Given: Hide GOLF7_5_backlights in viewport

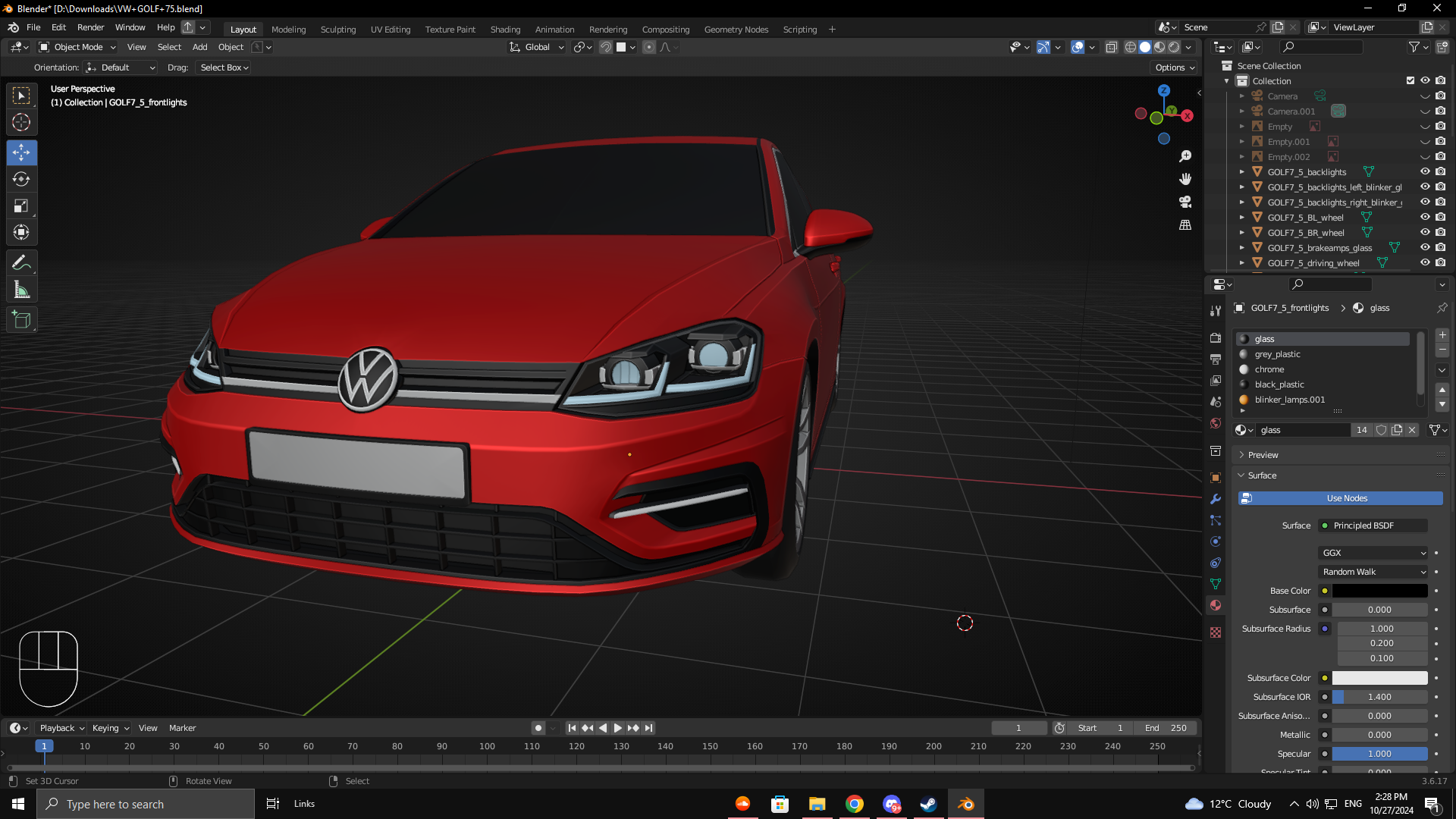Looking at the screenshot, I should (1425, 172).
